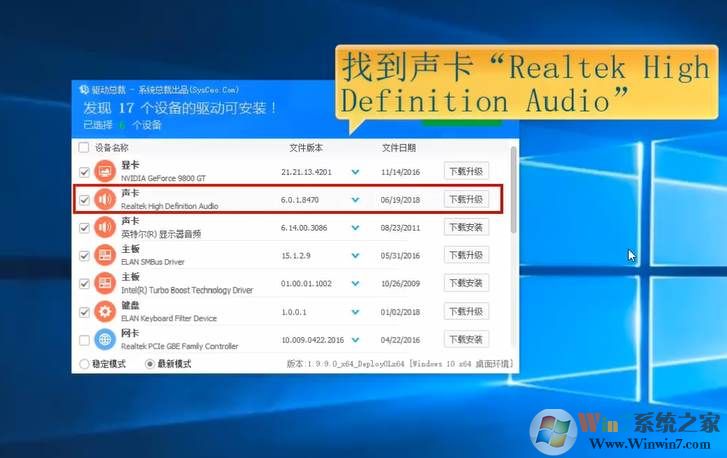
Task: Click 下载安装 for Realtek PCIe GBE Family Controller
Action: point(466,339)
